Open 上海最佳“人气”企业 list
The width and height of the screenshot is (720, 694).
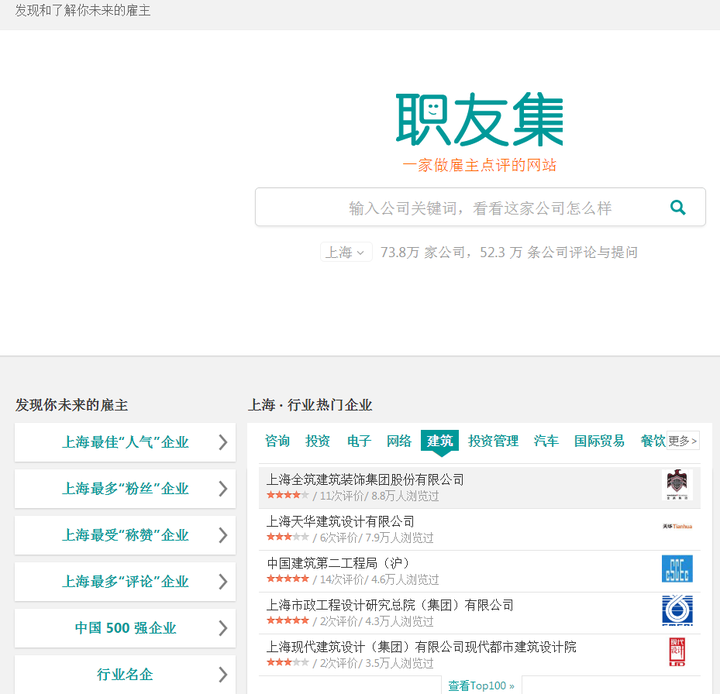(125, 442)
